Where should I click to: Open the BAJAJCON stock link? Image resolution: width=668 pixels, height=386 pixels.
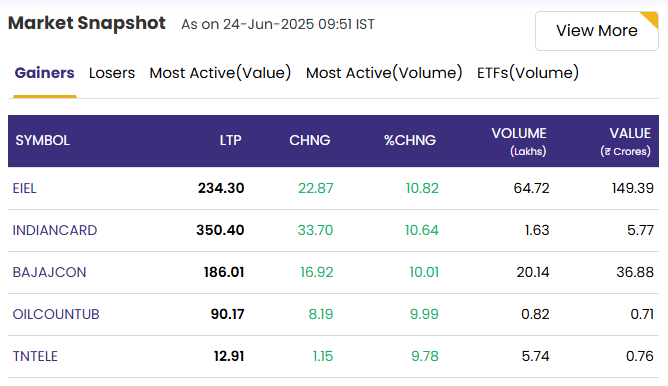pos(49,272)
